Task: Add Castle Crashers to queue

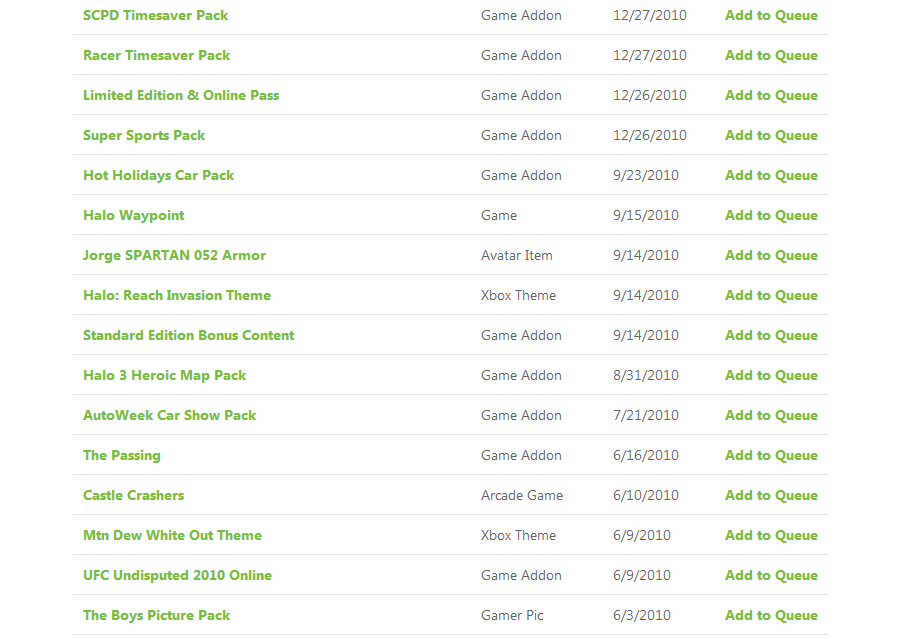Action: point(771,495)
